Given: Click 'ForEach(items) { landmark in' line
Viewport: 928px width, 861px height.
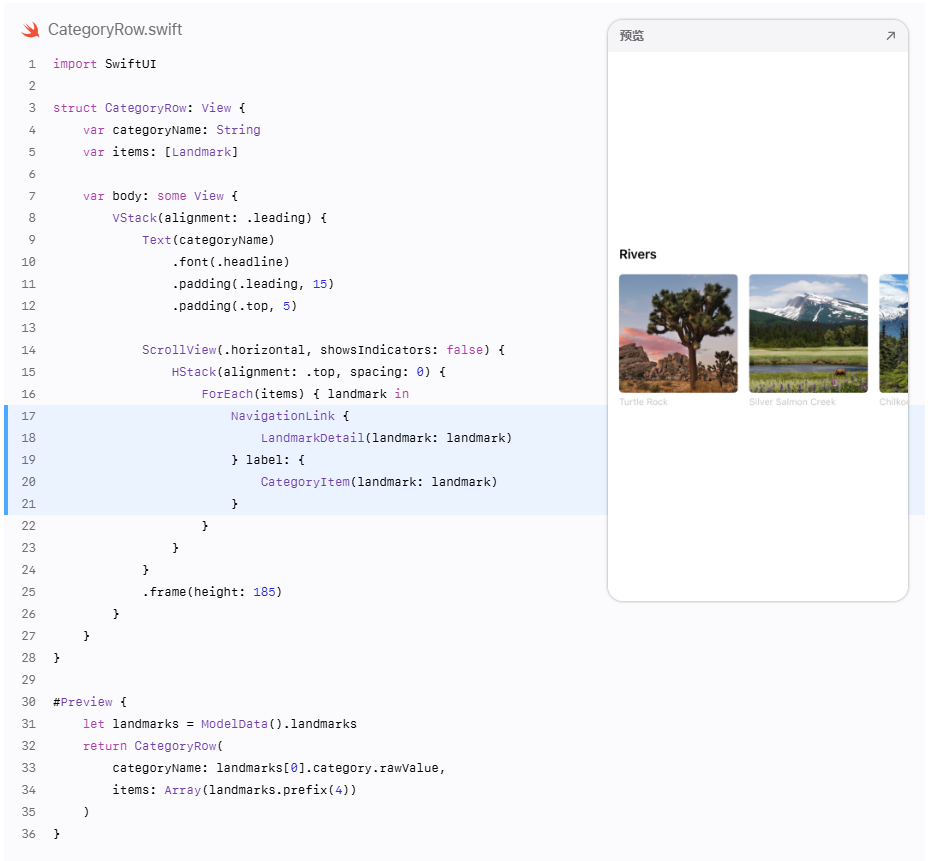Looking at the screenshot, I should (305, 394).
